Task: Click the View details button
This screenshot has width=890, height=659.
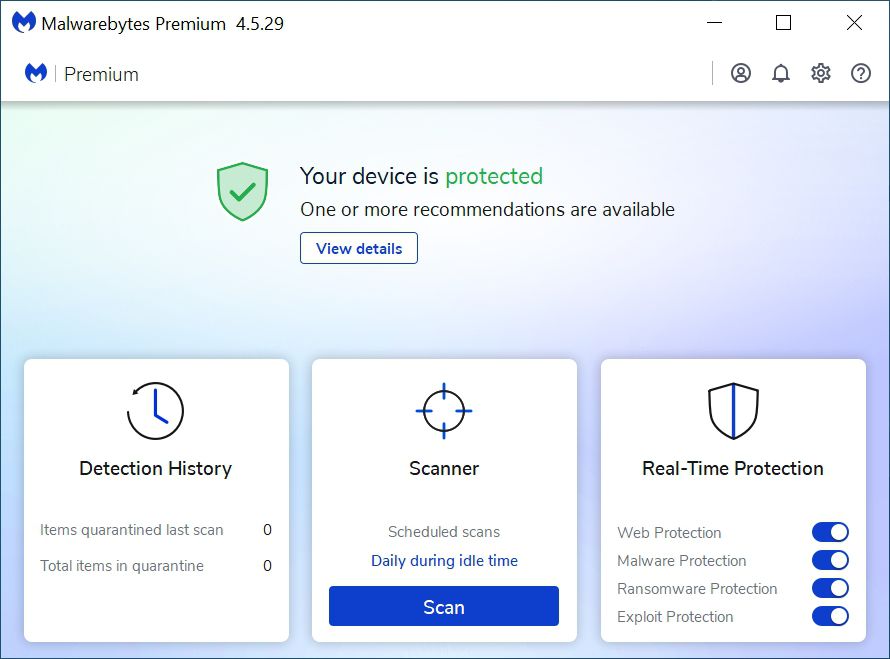Action: coord(359,248)
